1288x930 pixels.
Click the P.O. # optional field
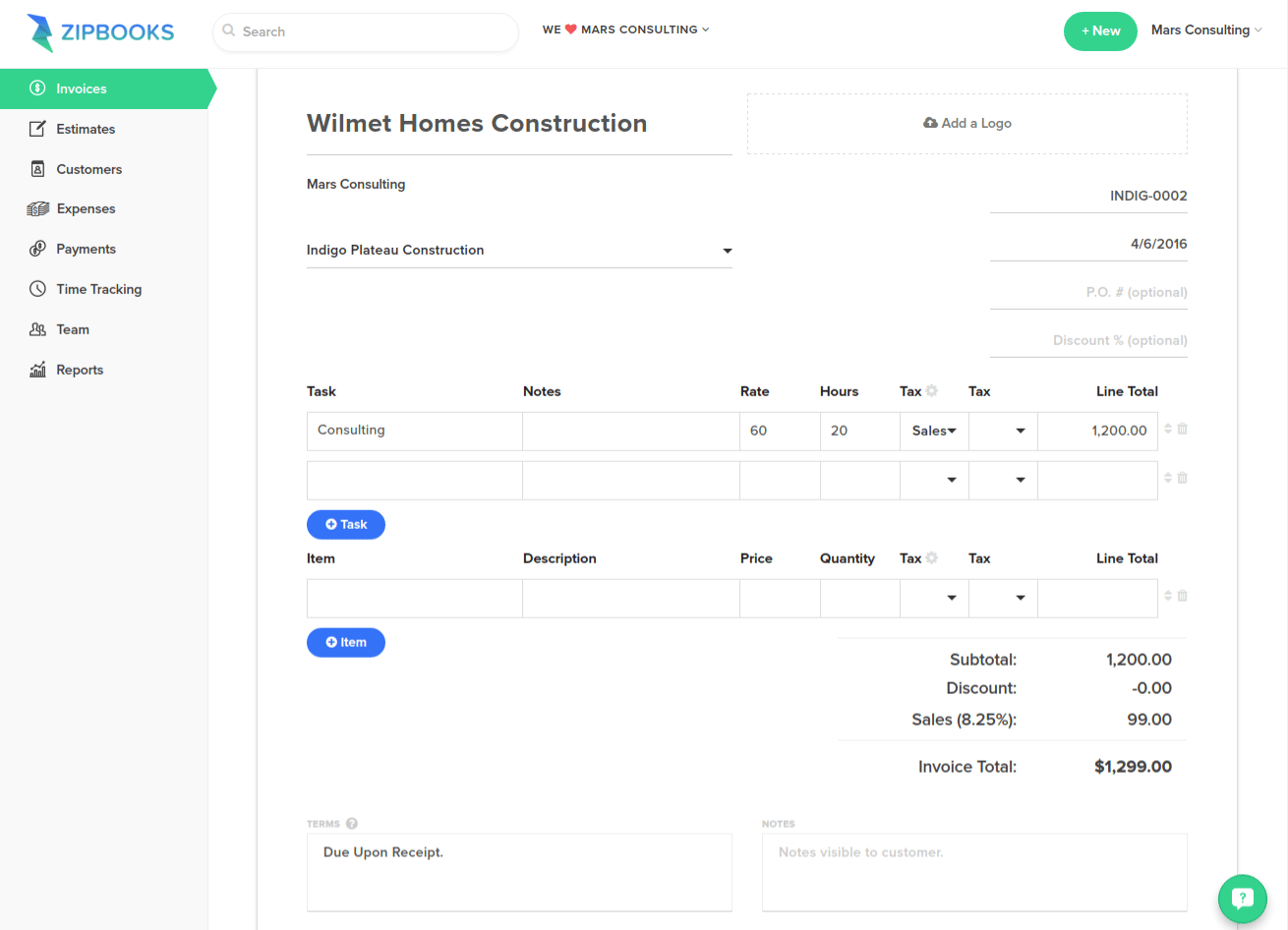pyautogui.click(x=1088, y=292)
